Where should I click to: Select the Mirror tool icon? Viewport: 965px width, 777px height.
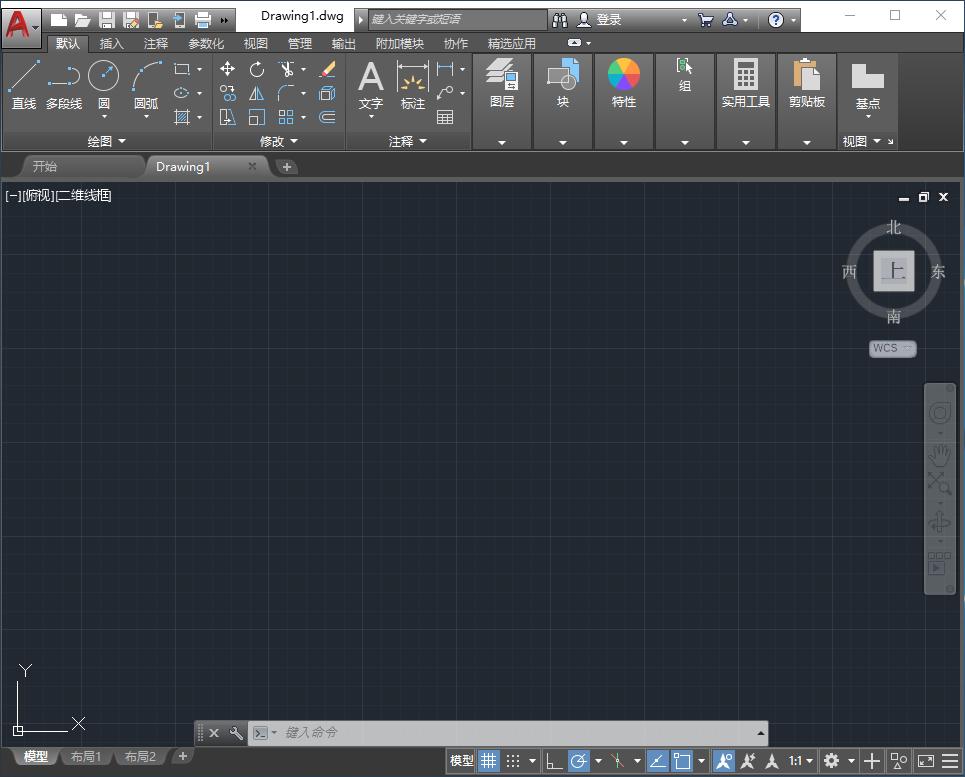pyautogui.click(x=257, y=93)
